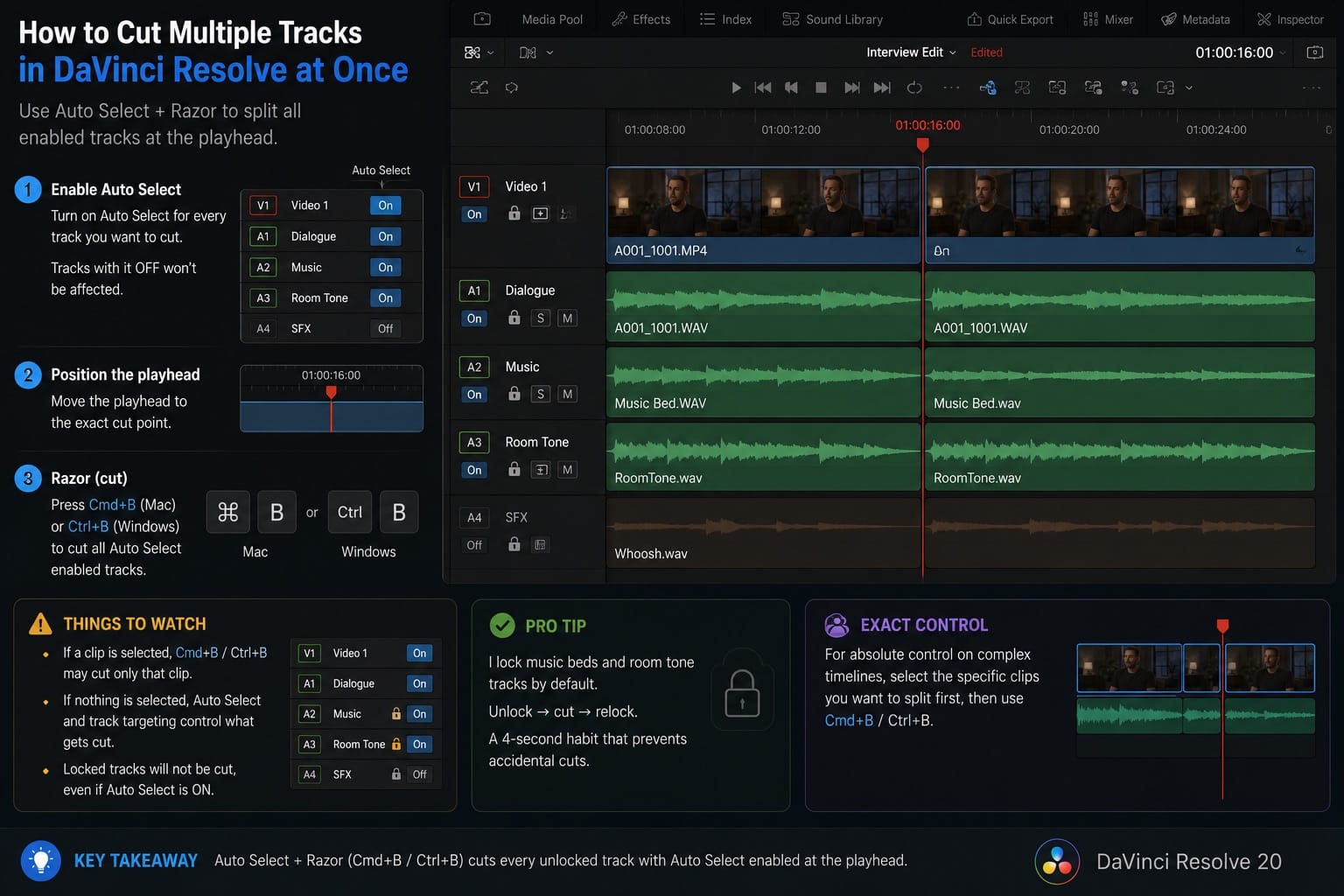Click the Stop button
Image resolution: width=1344 pixels, height=896 pixels.
[x=821, y=87]
